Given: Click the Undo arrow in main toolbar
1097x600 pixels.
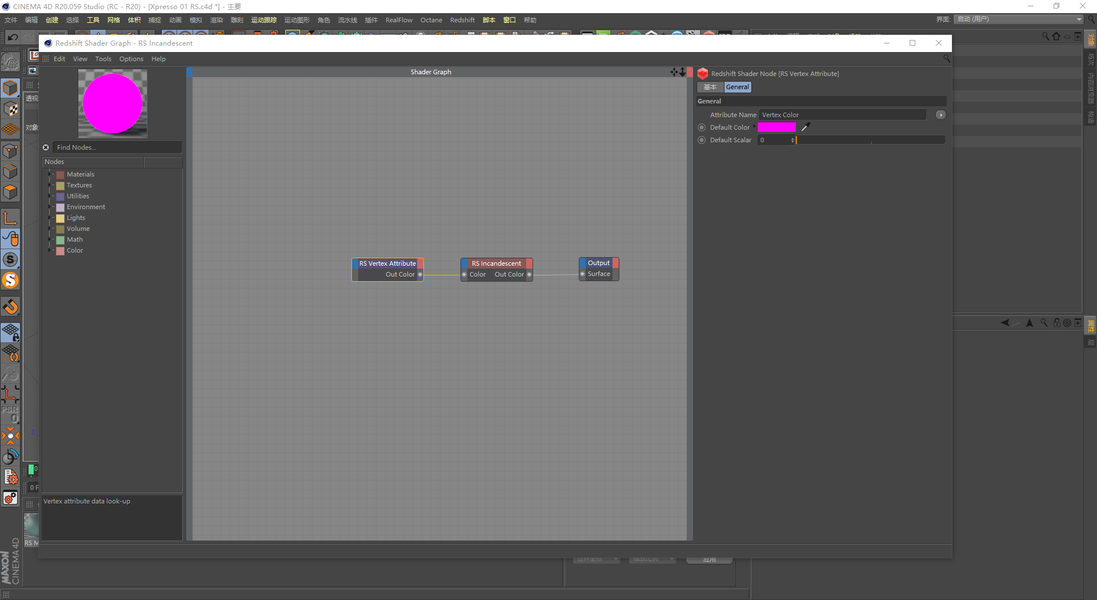Looking at the screenshot, I should 13,37.
